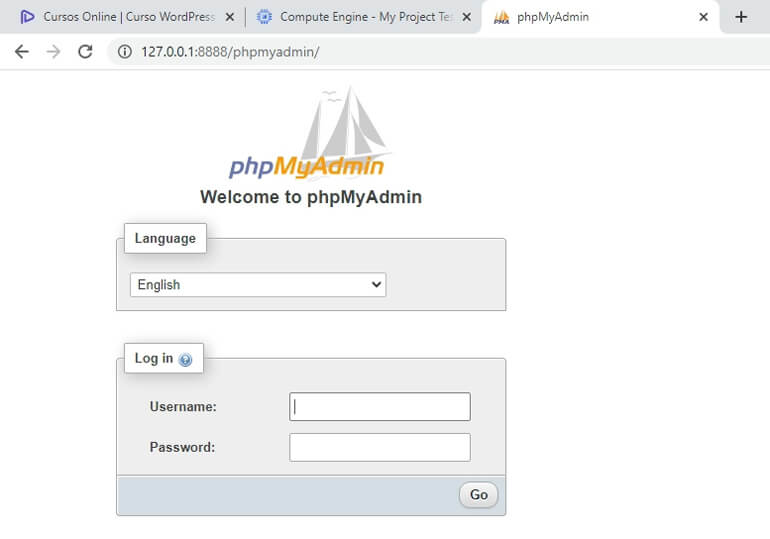The width and height of the screenshot is (770, 539).
Task: Click the browser forward arrow
Action: coord(53,52)
